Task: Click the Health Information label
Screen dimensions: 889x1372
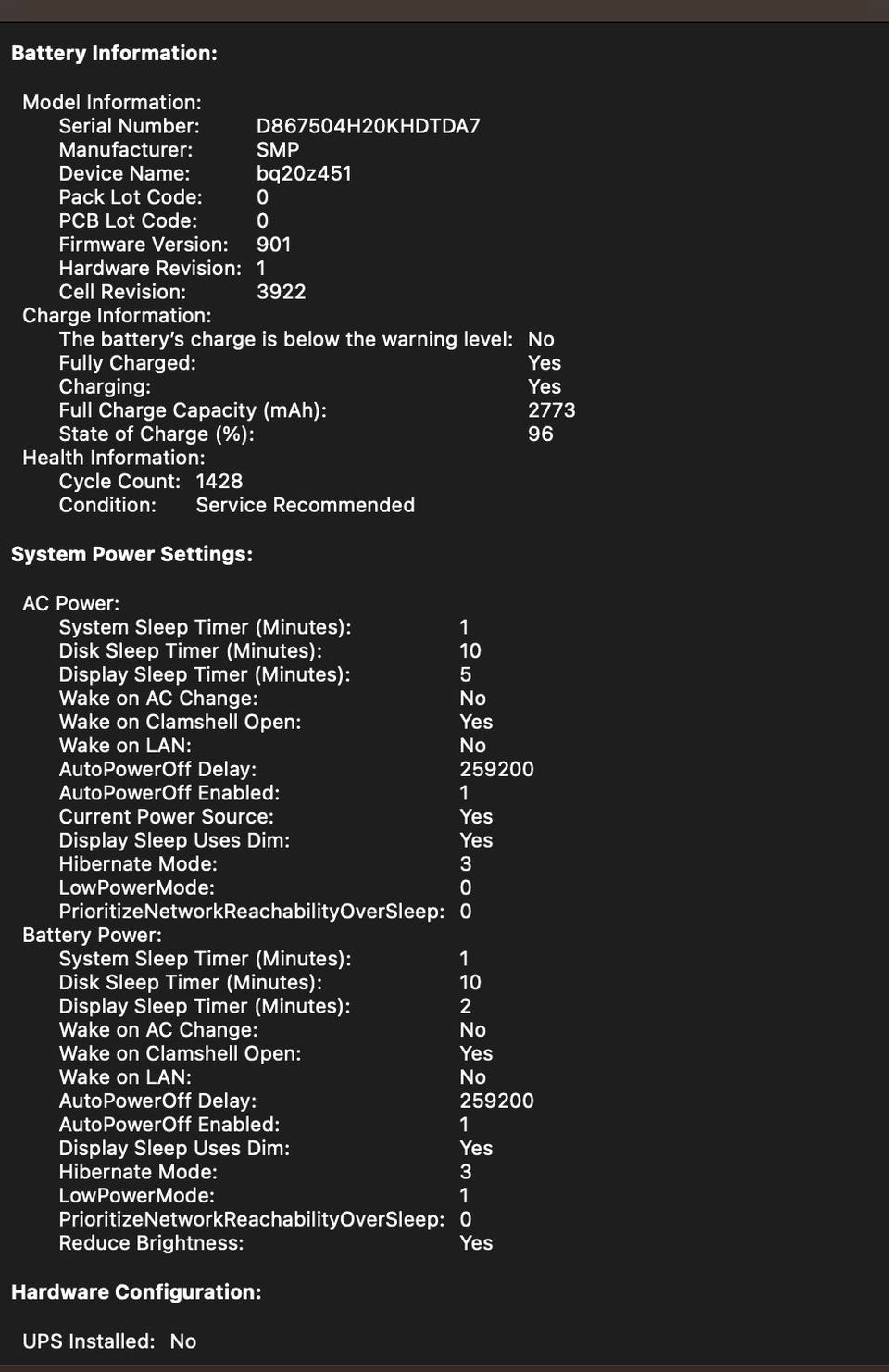Action: (114, 459)
